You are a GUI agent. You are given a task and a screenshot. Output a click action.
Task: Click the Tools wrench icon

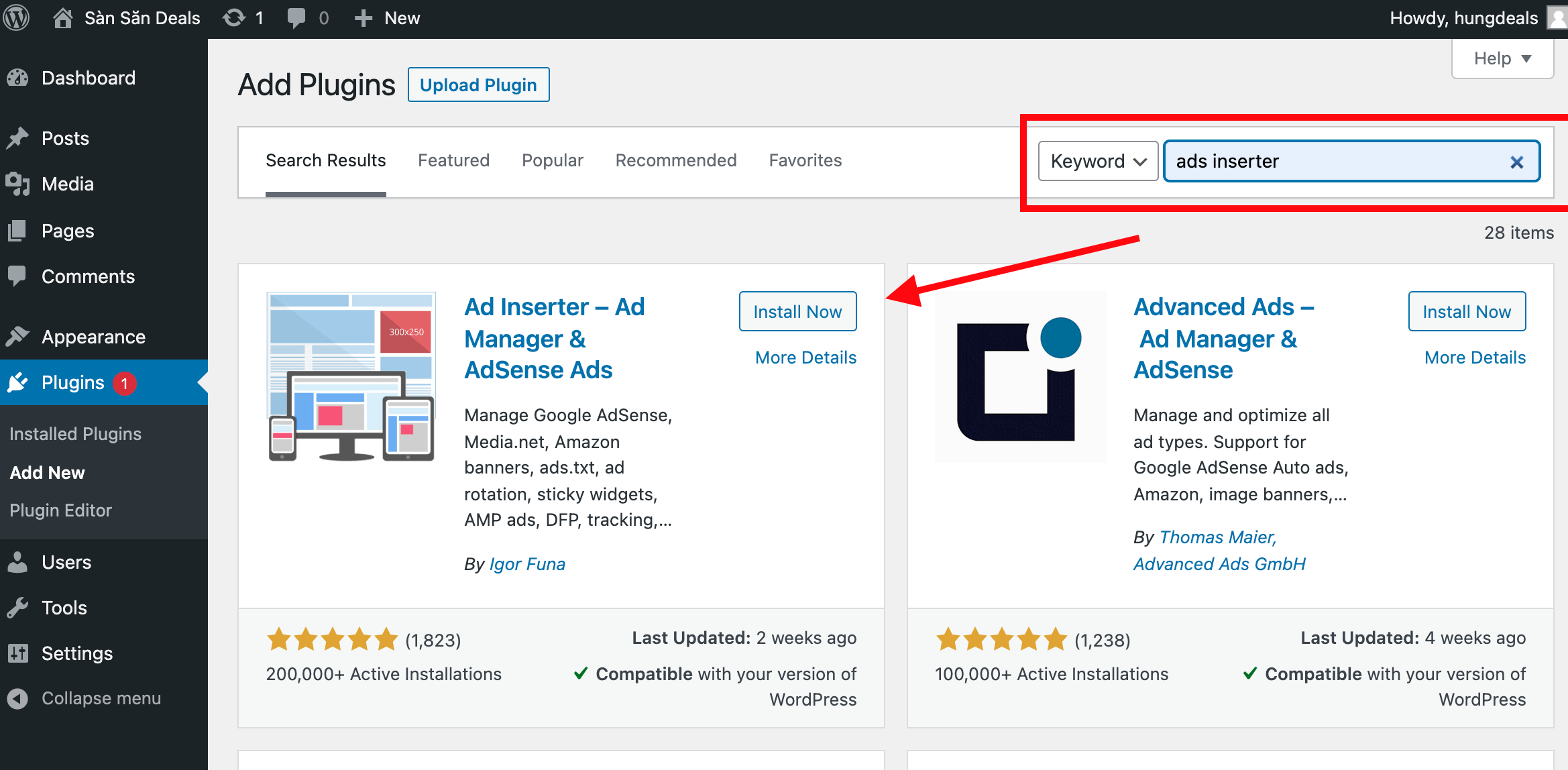18,608
